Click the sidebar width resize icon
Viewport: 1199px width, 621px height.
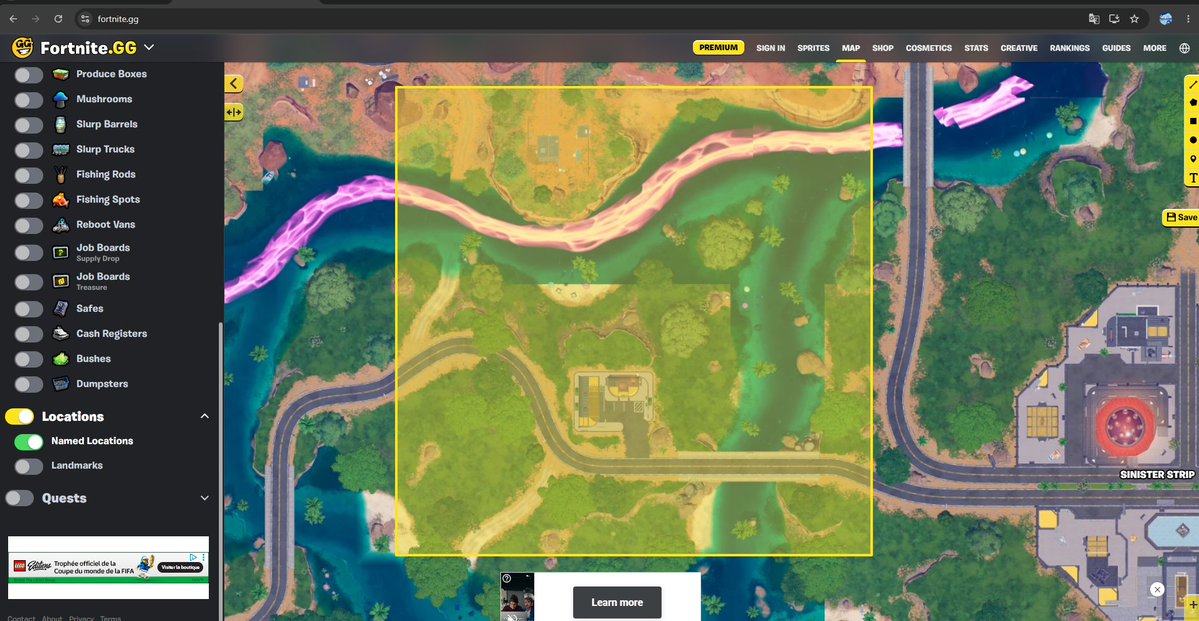(233, 112)
